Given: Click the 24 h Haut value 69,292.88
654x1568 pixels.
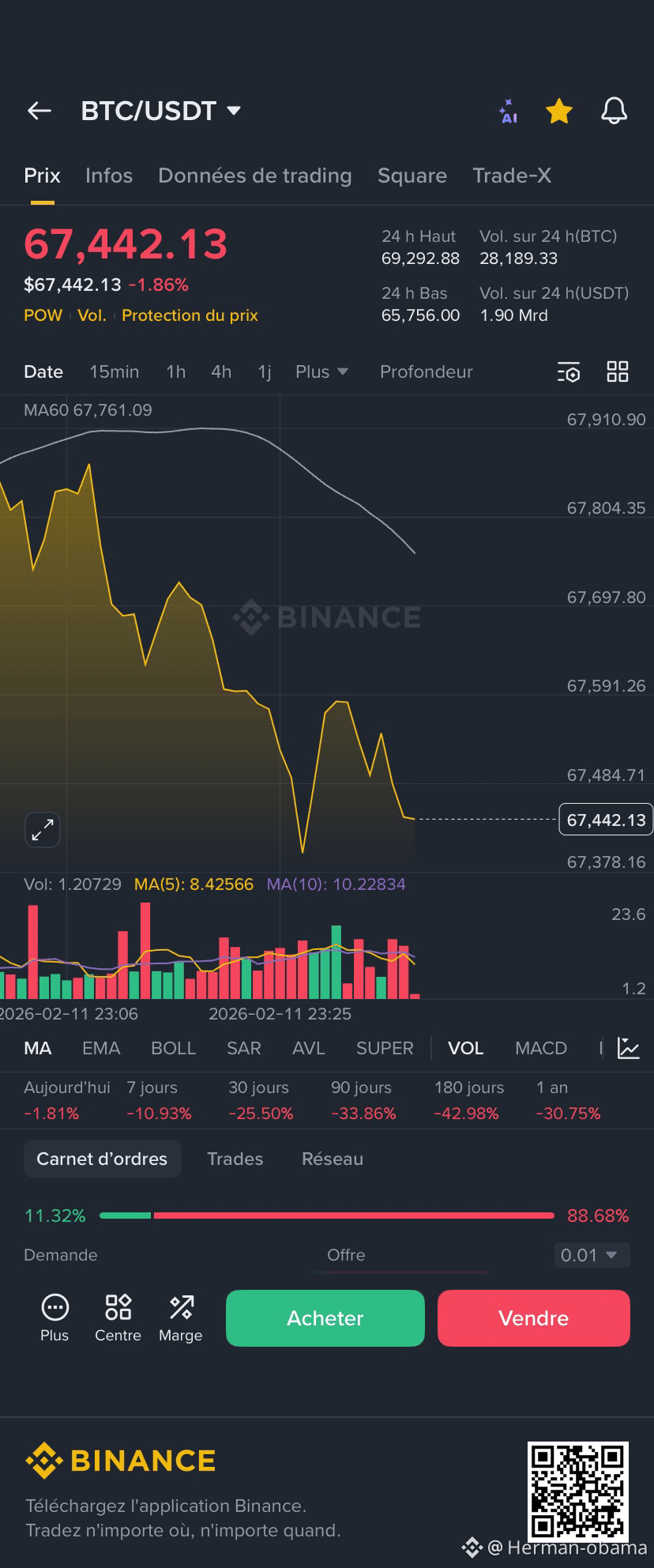Looking at the screenshot, I should 420,258.
